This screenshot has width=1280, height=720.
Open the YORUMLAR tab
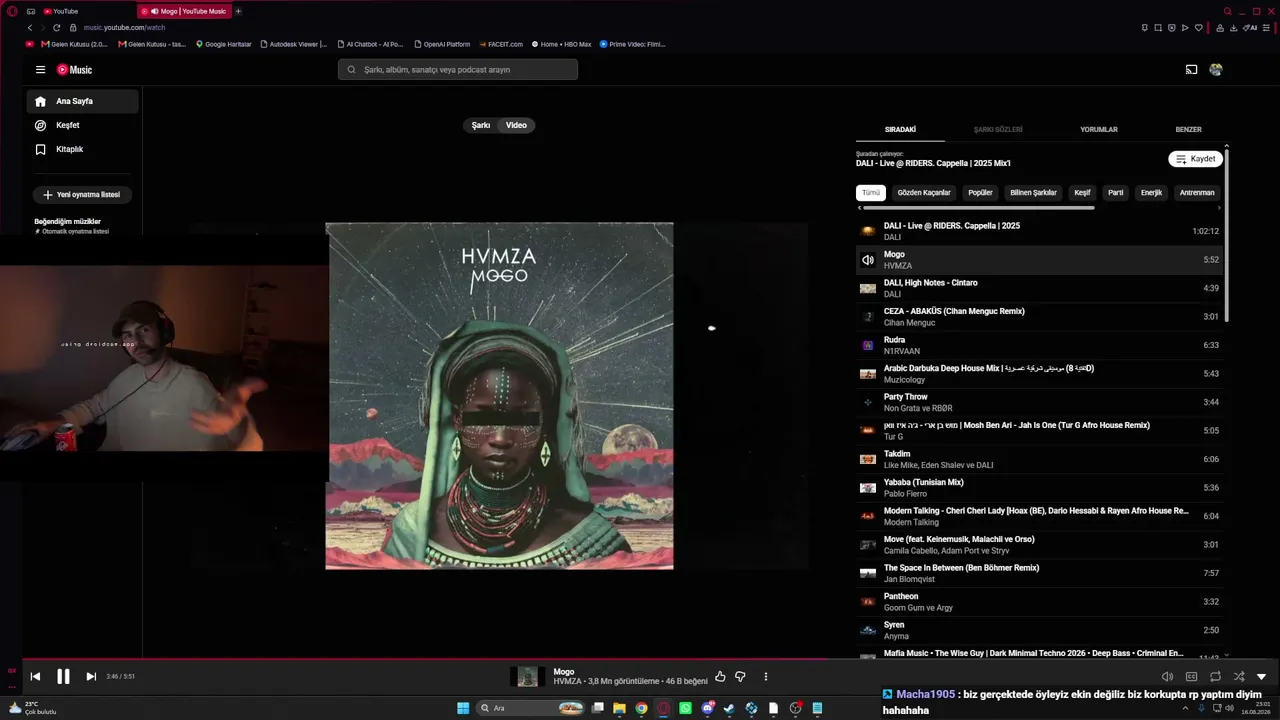1099,130
